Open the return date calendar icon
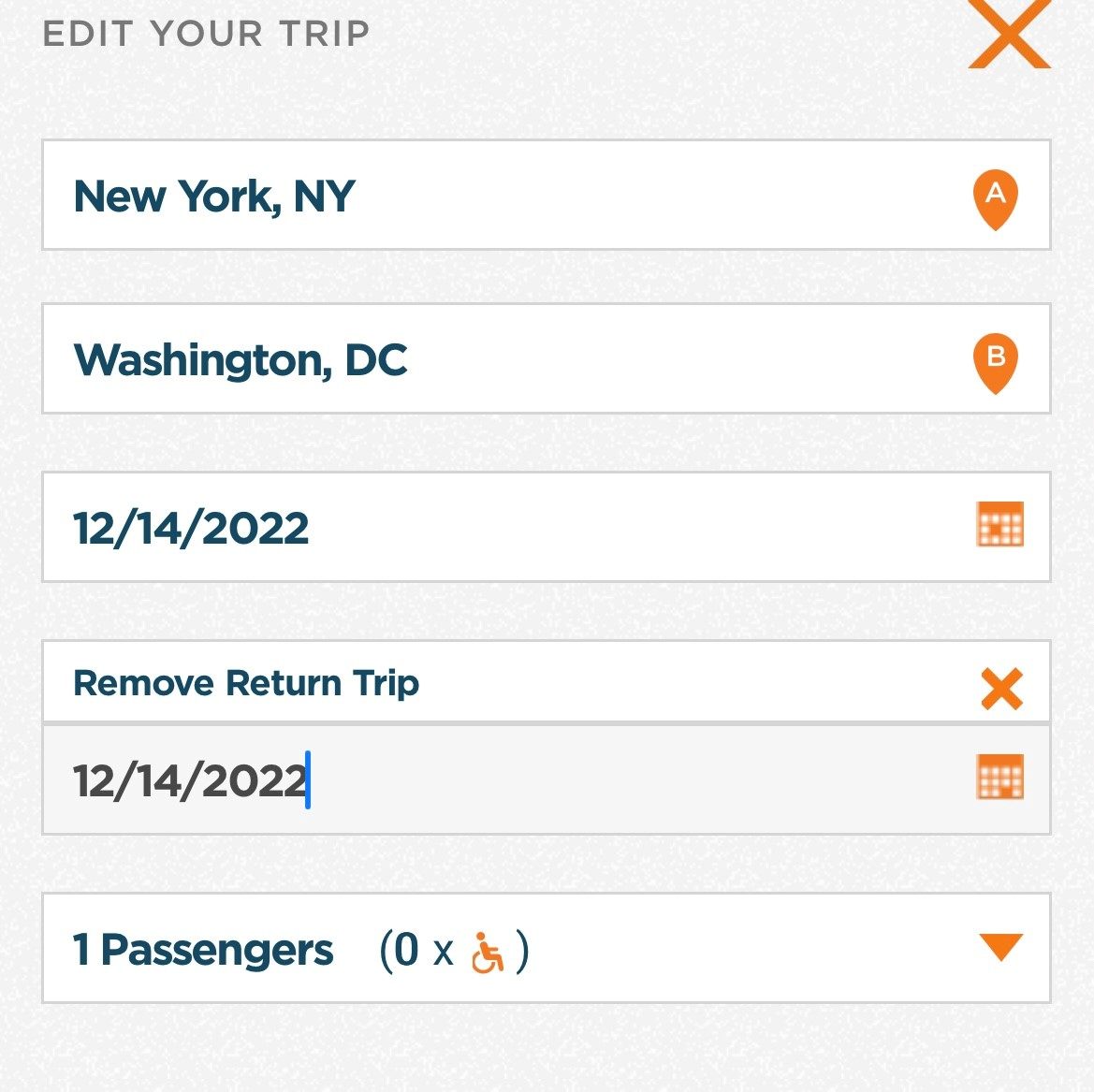Image resolution: width=1094 pixels, height=1092 pixels. click(999, 778)
